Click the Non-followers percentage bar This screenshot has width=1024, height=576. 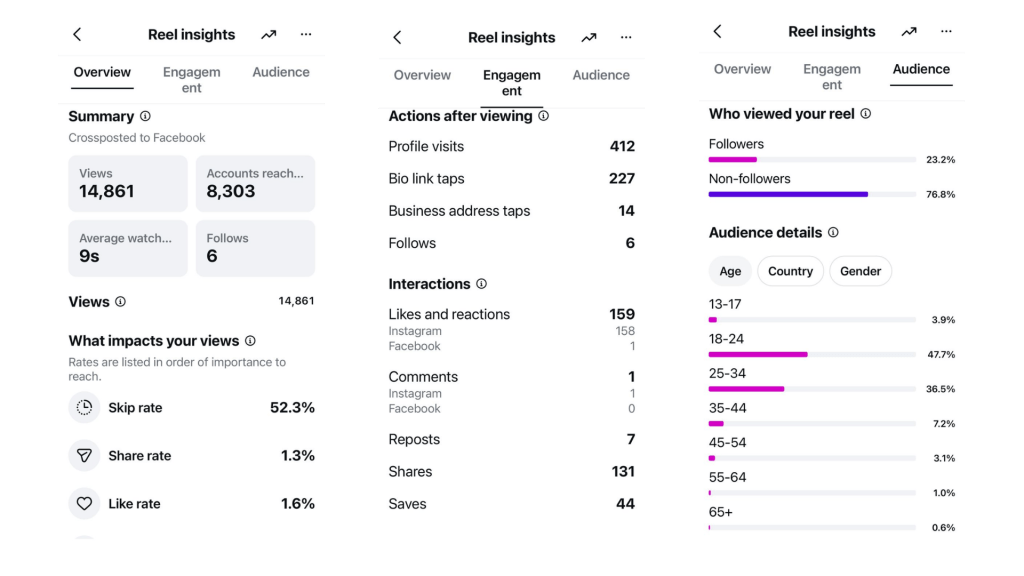point(812,195)
